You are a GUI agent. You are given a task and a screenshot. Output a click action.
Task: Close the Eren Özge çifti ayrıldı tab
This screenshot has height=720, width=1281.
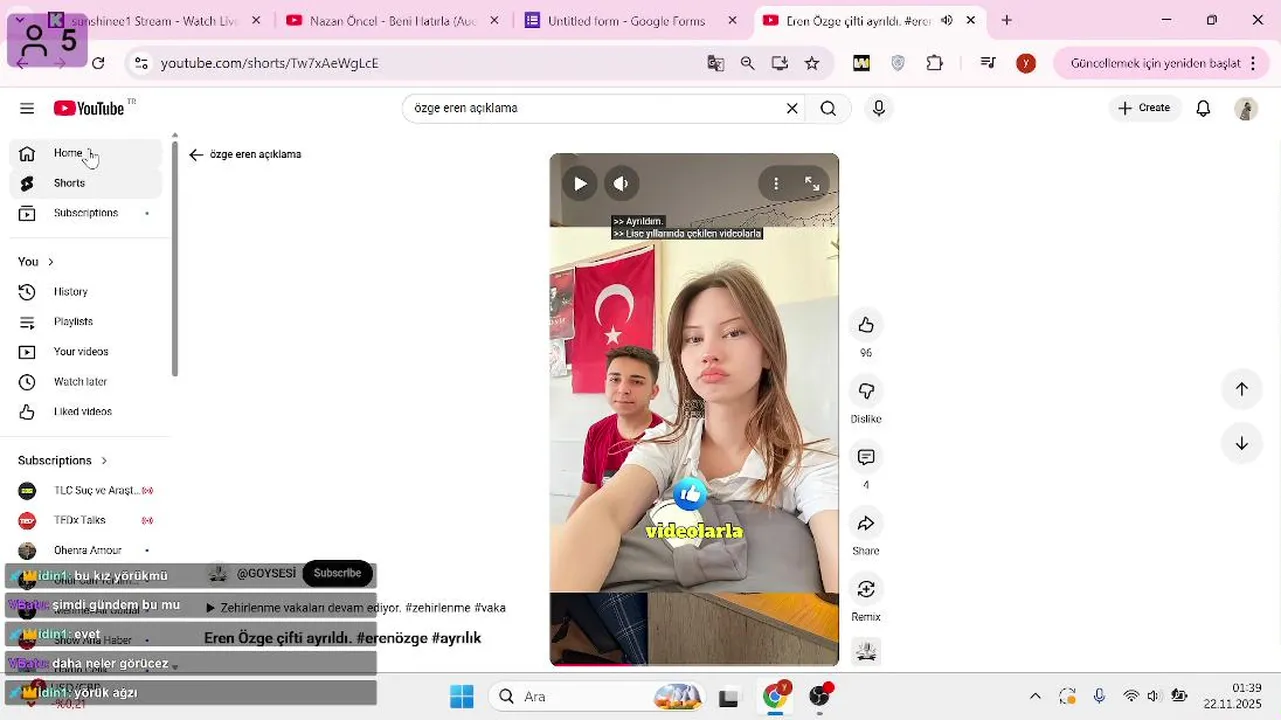tap(970, 20)
